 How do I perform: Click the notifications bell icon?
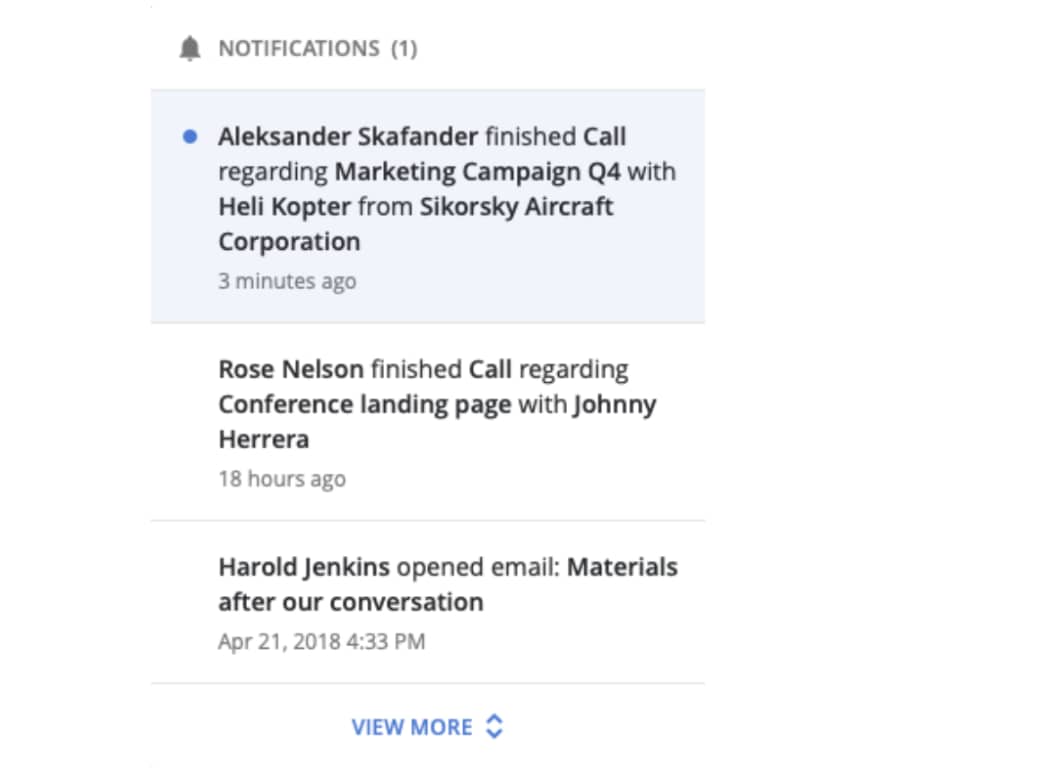pos(189,47)
